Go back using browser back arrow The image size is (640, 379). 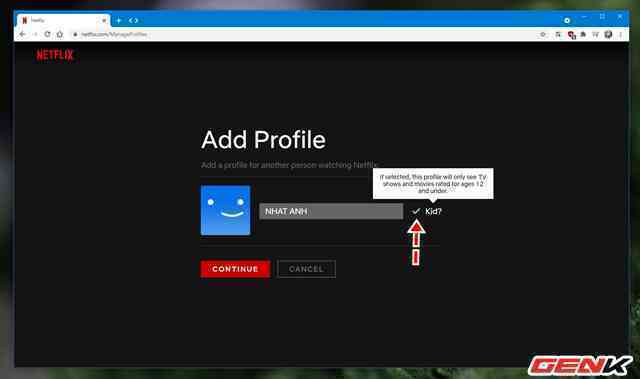23,34
